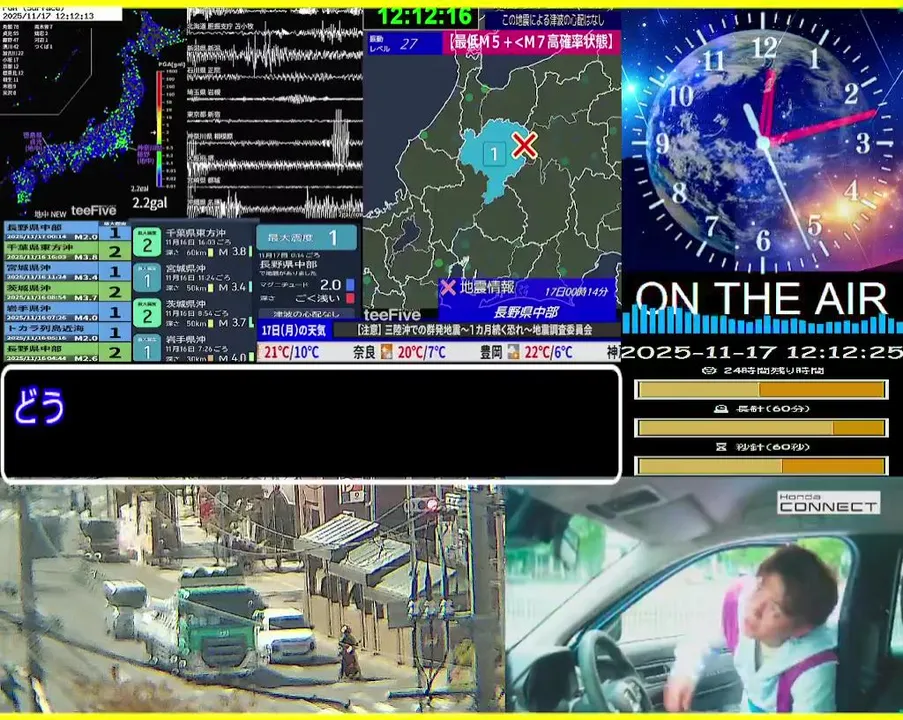Select 宮城県沖 M3.4 list row
The width and height of the screenshot is (903, 720).
(67, 272)
